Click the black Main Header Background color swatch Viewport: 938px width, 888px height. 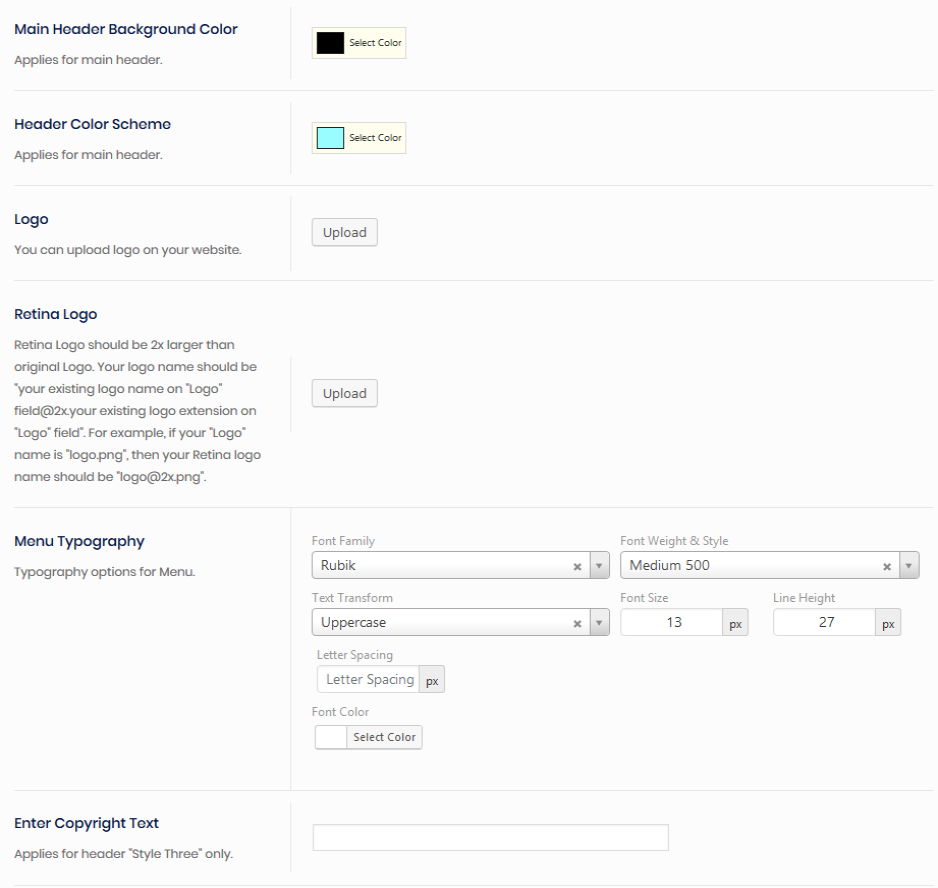(330, 43)
